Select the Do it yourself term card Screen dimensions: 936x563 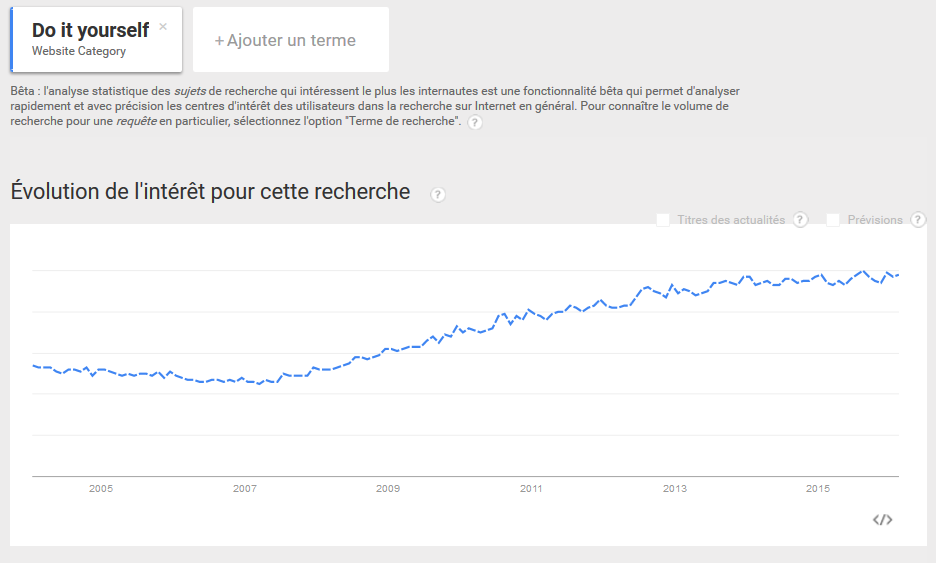96,39
